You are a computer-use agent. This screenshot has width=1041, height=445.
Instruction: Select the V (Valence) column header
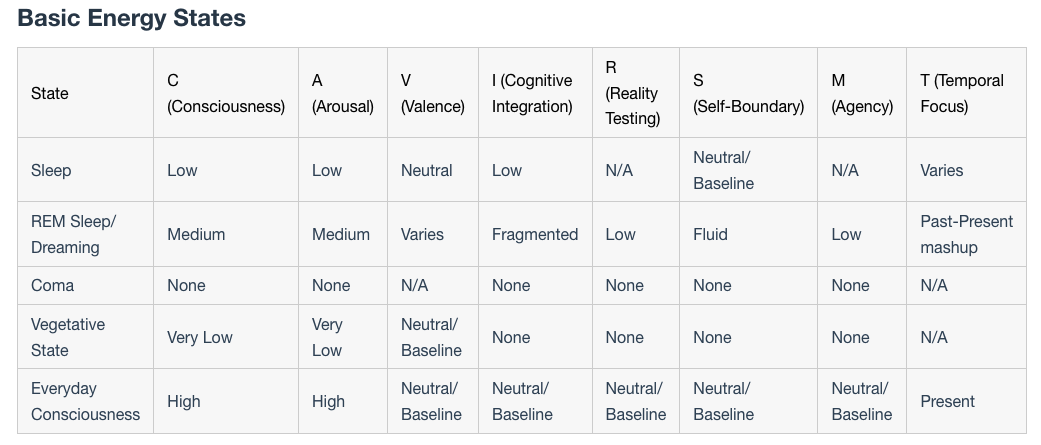(432, 94)
